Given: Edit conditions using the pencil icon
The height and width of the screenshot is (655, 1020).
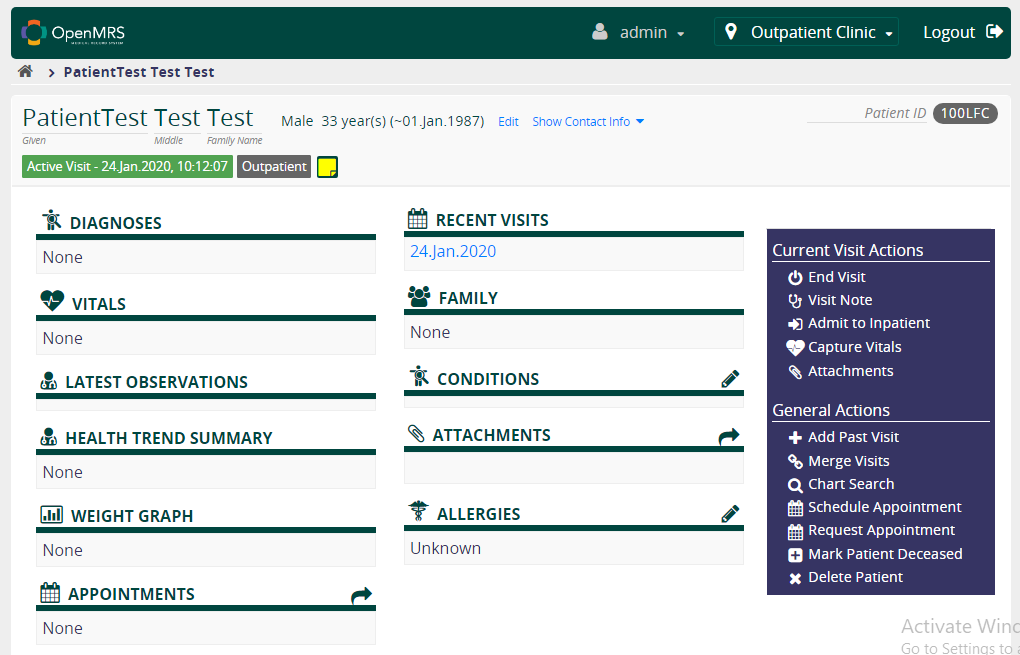Looking at the screenshot, I should coord(730,379).
